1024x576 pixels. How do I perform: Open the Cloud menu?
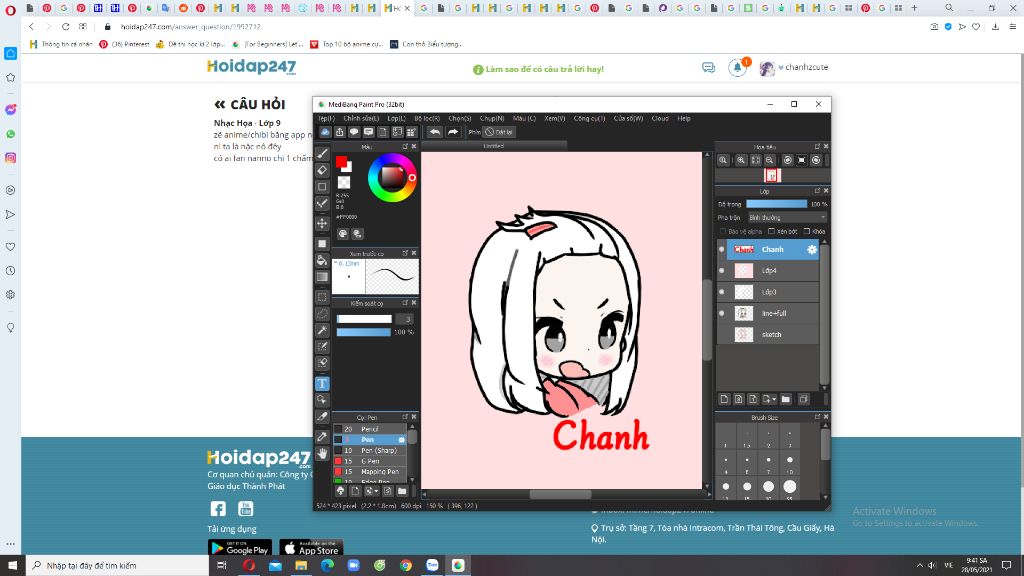click(660, 118)
